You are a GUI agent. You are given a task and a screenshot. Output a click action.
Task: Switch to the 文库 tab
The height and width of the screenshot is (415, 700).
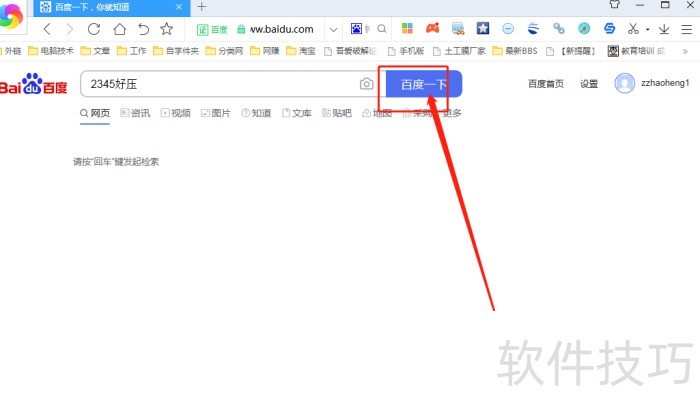click(296, 113)
